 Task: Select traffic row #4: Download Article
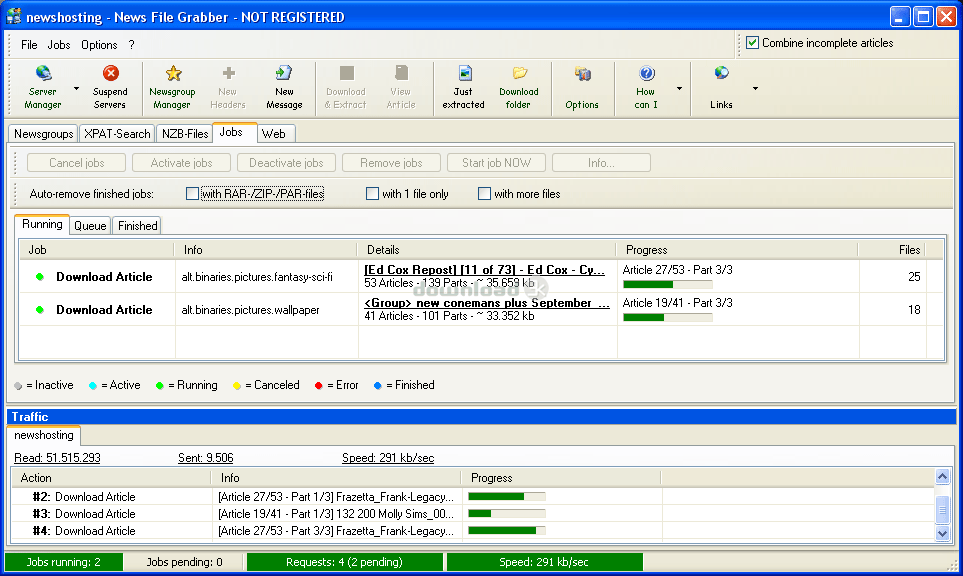[x=473, y=531]
